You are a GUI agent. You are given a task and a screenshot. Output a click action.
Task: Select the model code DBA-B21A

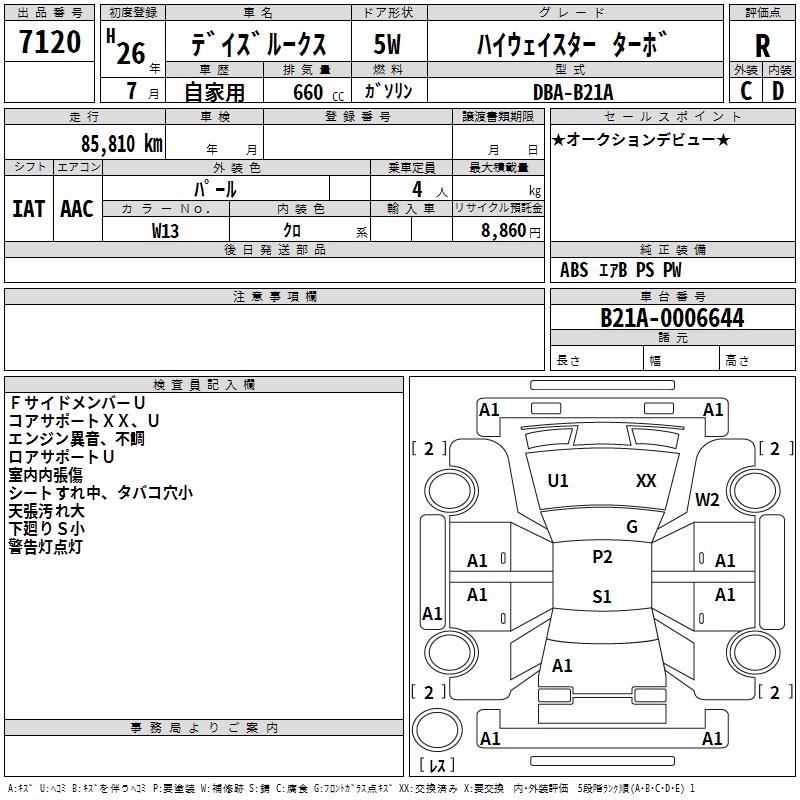[x=573, y=92]
